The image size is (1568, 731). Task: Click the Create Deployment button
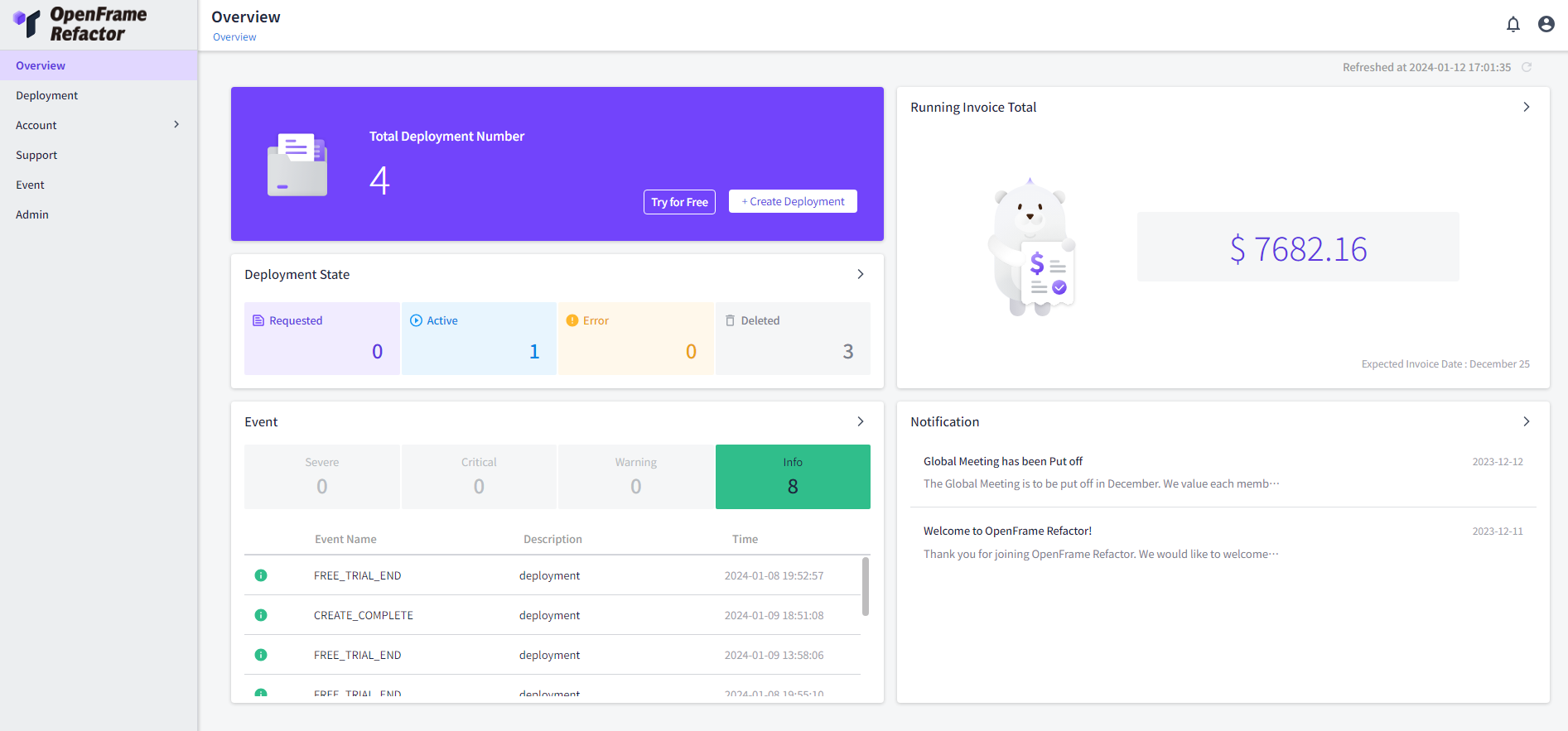(x=792, y=201)
